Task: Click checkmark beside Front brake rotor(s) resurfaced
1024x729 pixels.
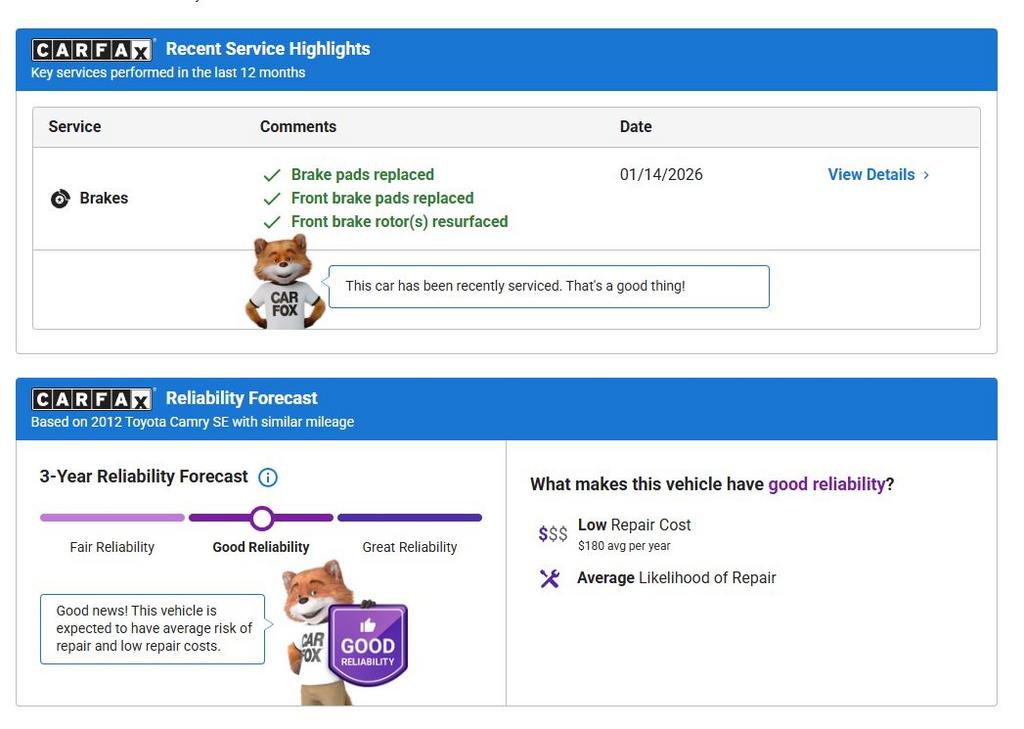Action: tap(271, 222)
